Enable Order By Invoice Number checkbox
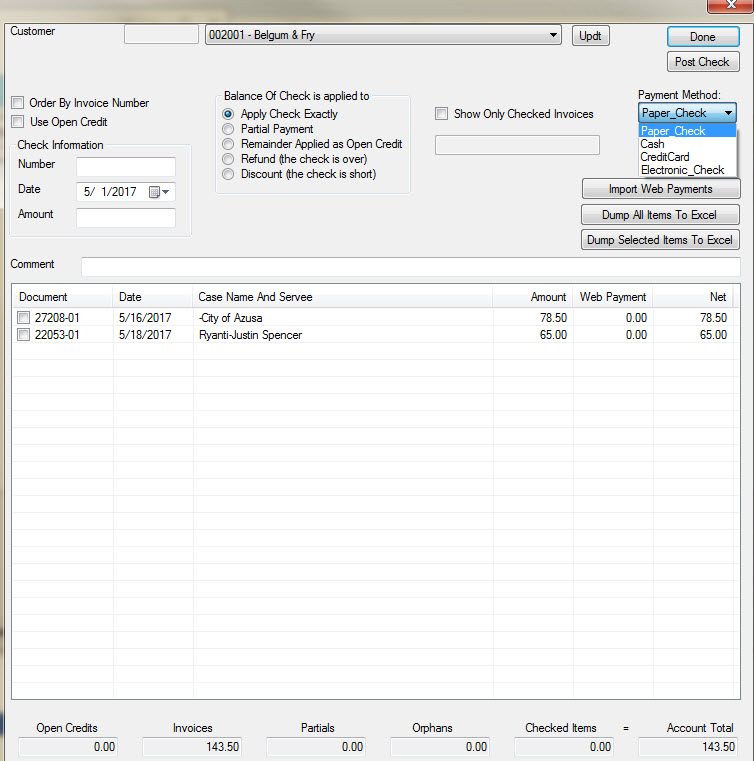The image size is (754, 761). click(x=18, y=103)
